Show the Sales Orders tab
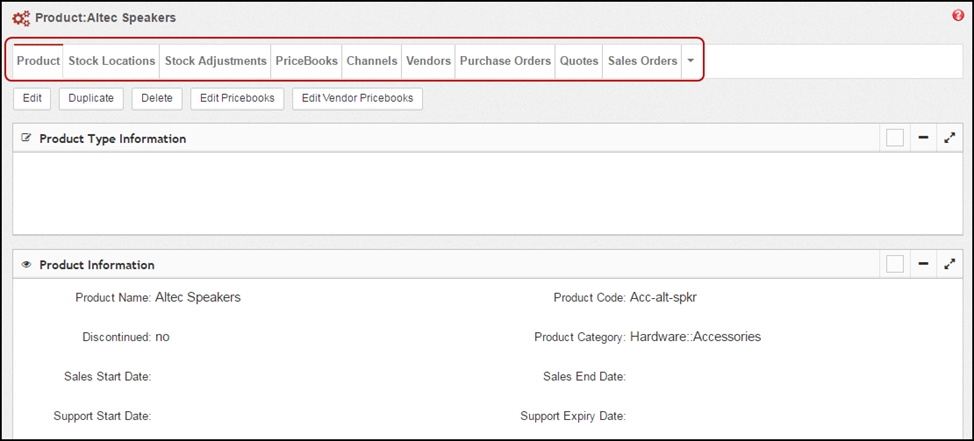This screenshot has height=441, width=974. pos(642,61)
